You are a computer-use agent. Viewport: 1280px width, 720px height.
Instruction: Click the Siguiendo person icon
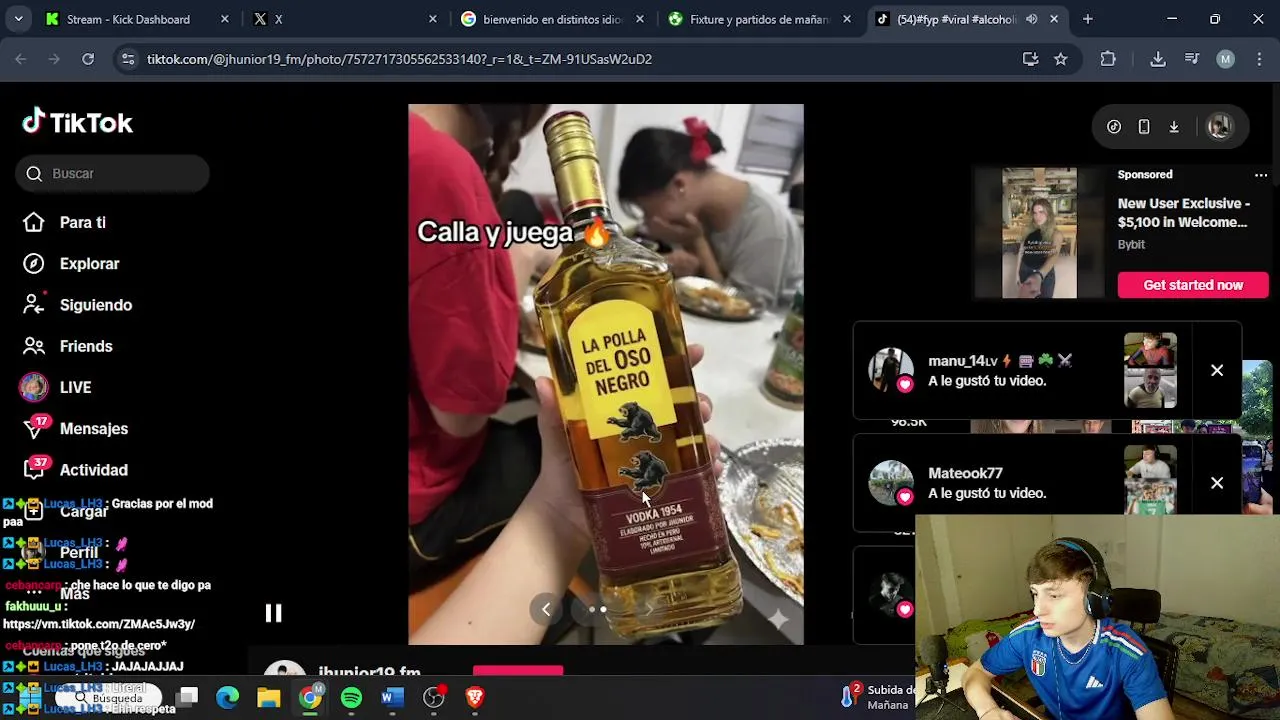pyautogui.click(x=34, y=304)
